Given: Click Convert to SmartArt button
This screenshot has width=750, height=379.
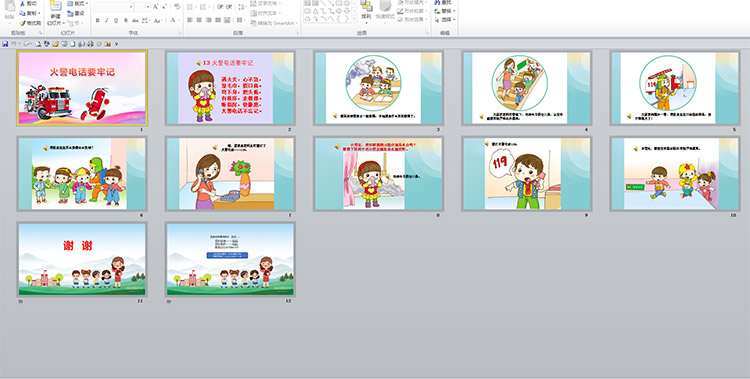Looking at the screenshot, I should (274, 23).
